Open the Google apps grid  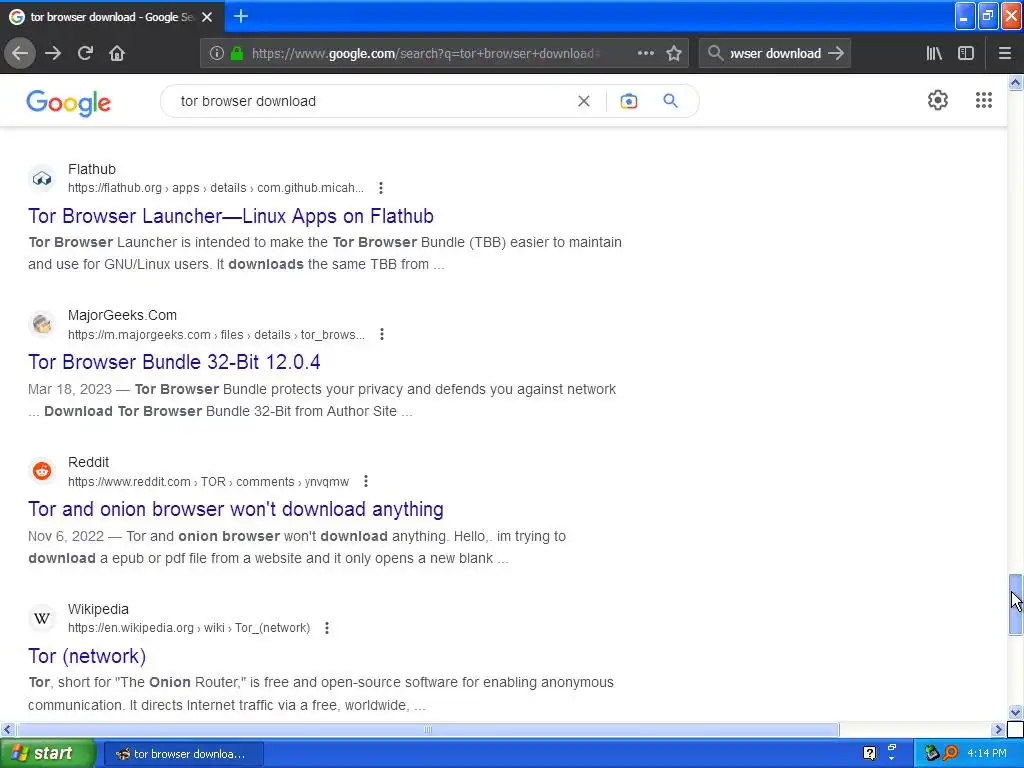pos(984,100)
